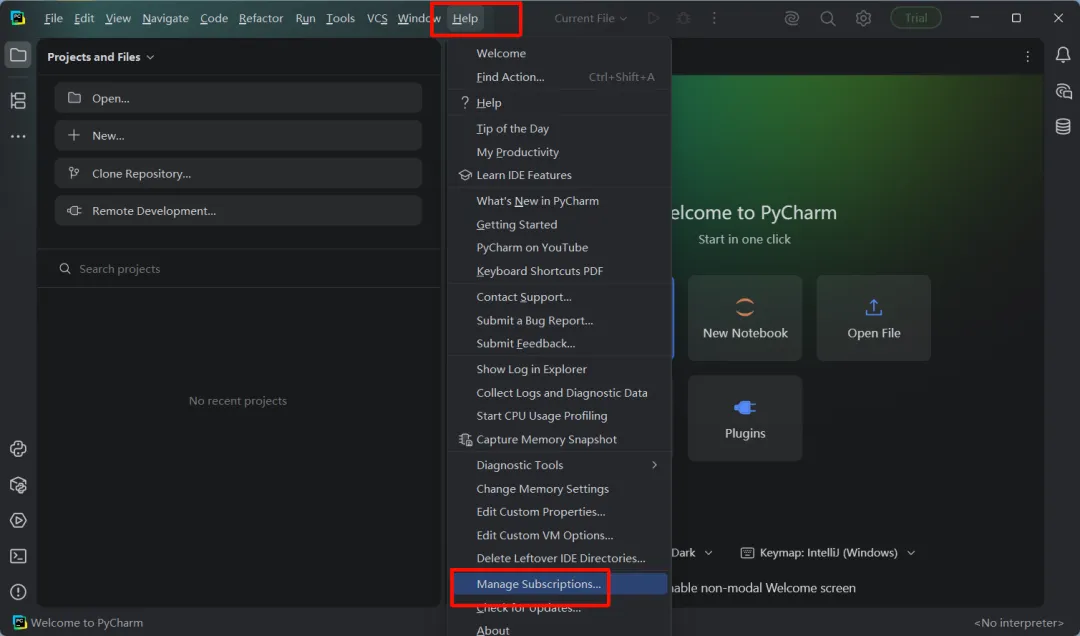The width and height of the screenshot is (1080, 636).
Task: Select Tip of the Day menu entry
Action: (x=559, y=129)
